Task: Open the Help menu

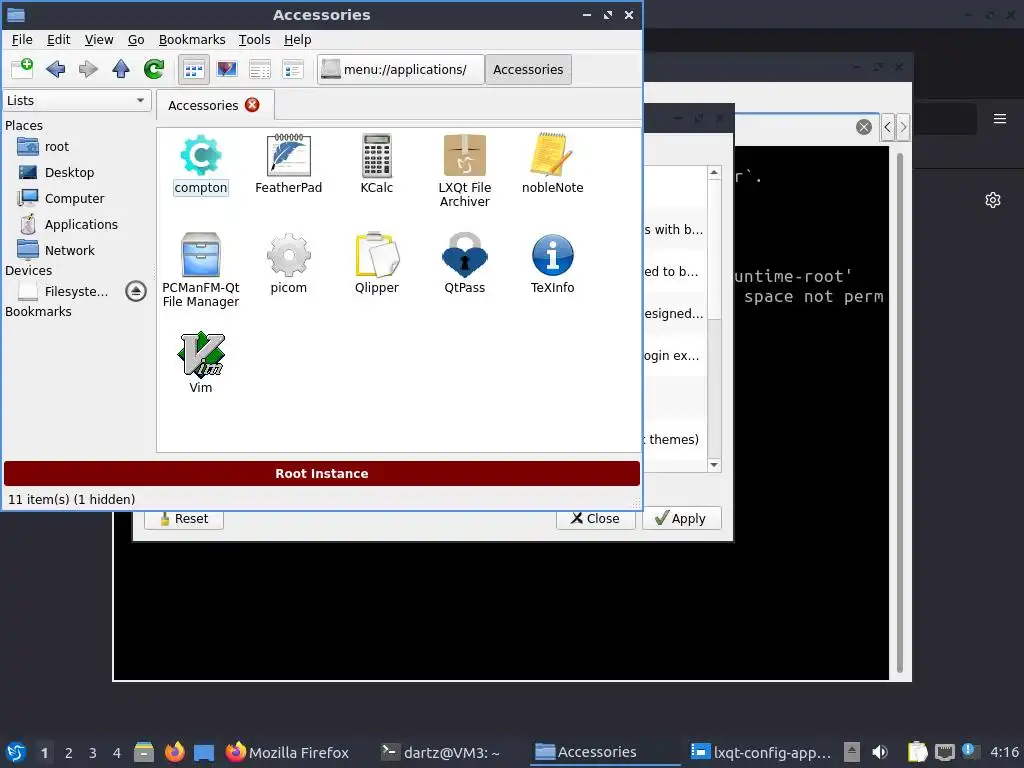Action: [297, 40]
